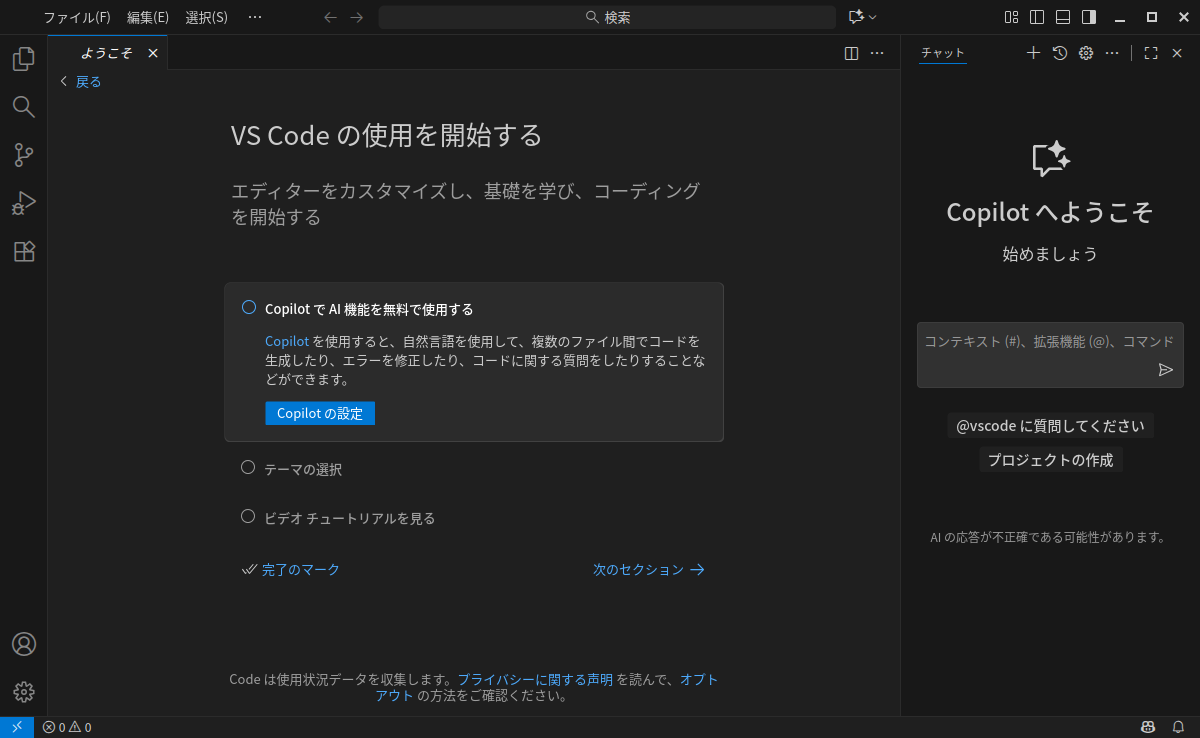The width and height of the screenshot is (1200, 738).
Task: Select Copilot で AI 機能を無料で使用する step circle
Action: coord(249,308)
